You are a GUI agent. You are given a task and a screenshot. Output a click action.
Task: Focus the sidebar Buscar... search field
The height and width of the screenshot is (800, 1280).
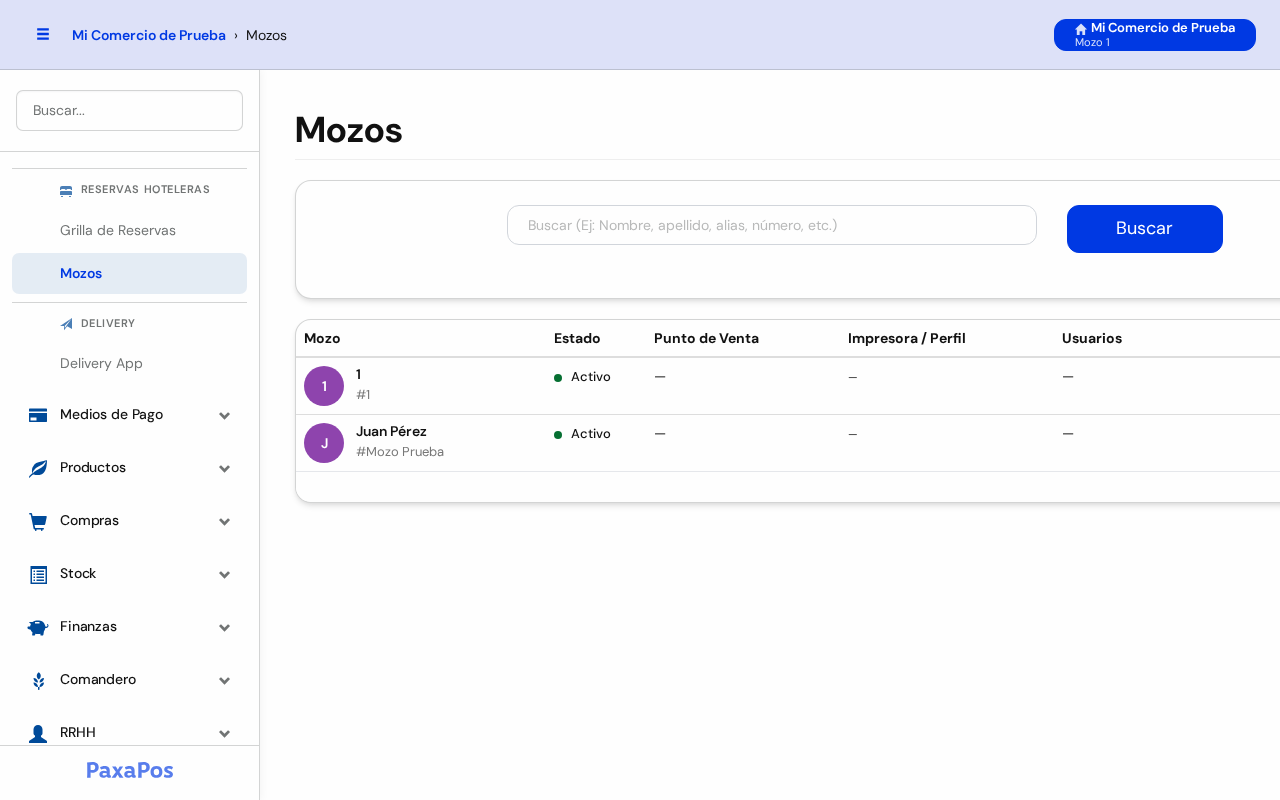pos(129,110)
